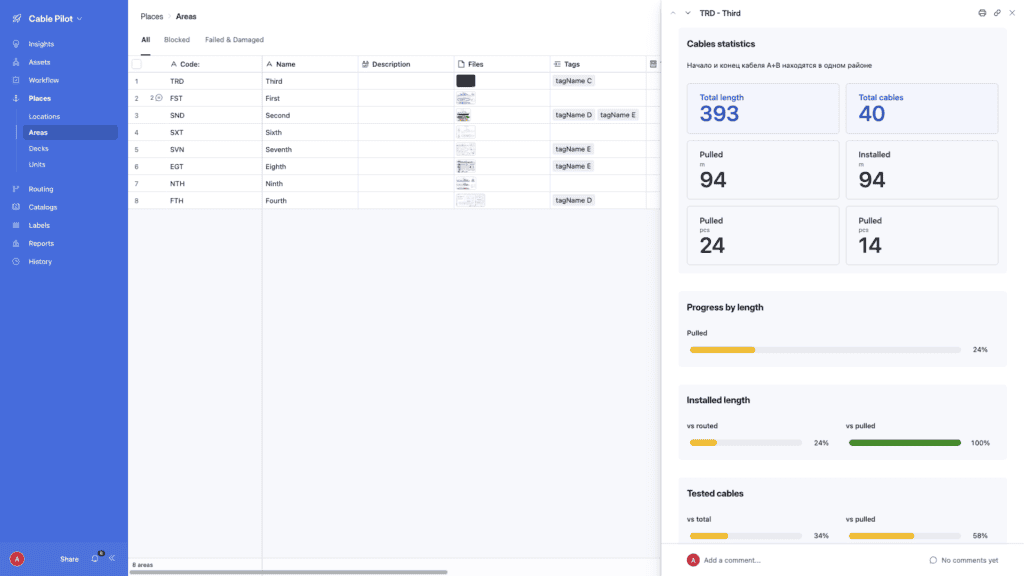The width and height of the screenshot is (1024, 576).
Task: Go to the previous record with the up chevron
Action: [673, 13]
